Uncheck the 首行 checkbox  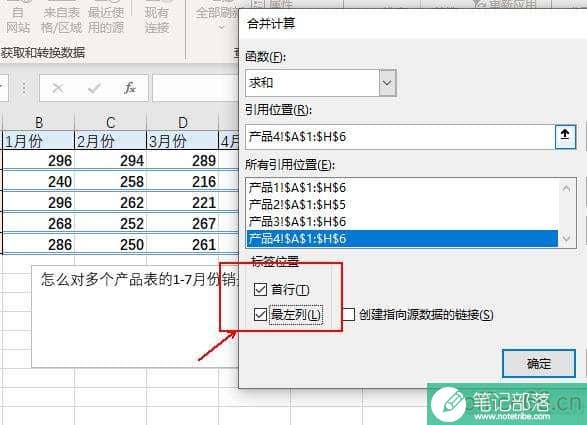(x=260, y=289)
